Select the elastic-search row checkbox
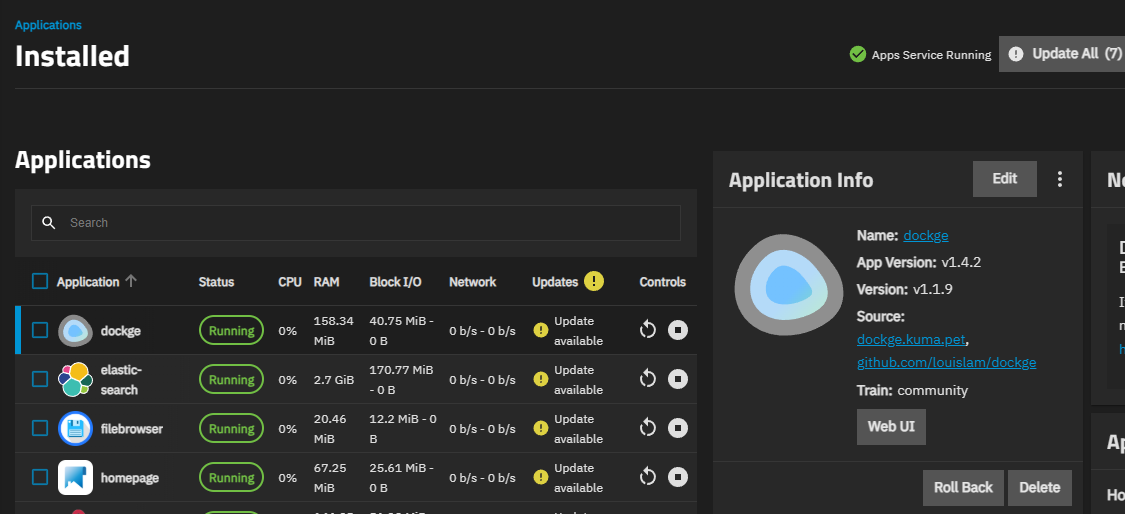Screen dimensions: 1125x514 pyautogui.click(x=40, y=379)
